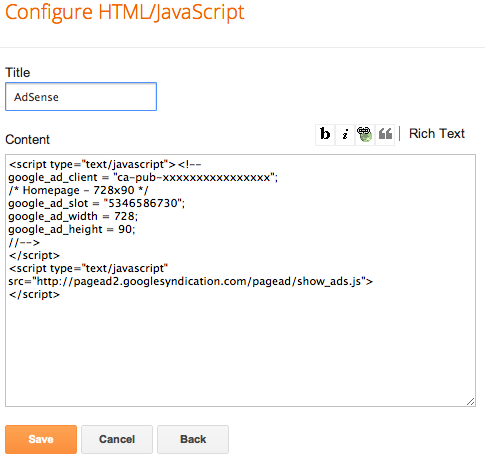
Task: Click the textarea resize handle
Action: click(x=470, y=402)
